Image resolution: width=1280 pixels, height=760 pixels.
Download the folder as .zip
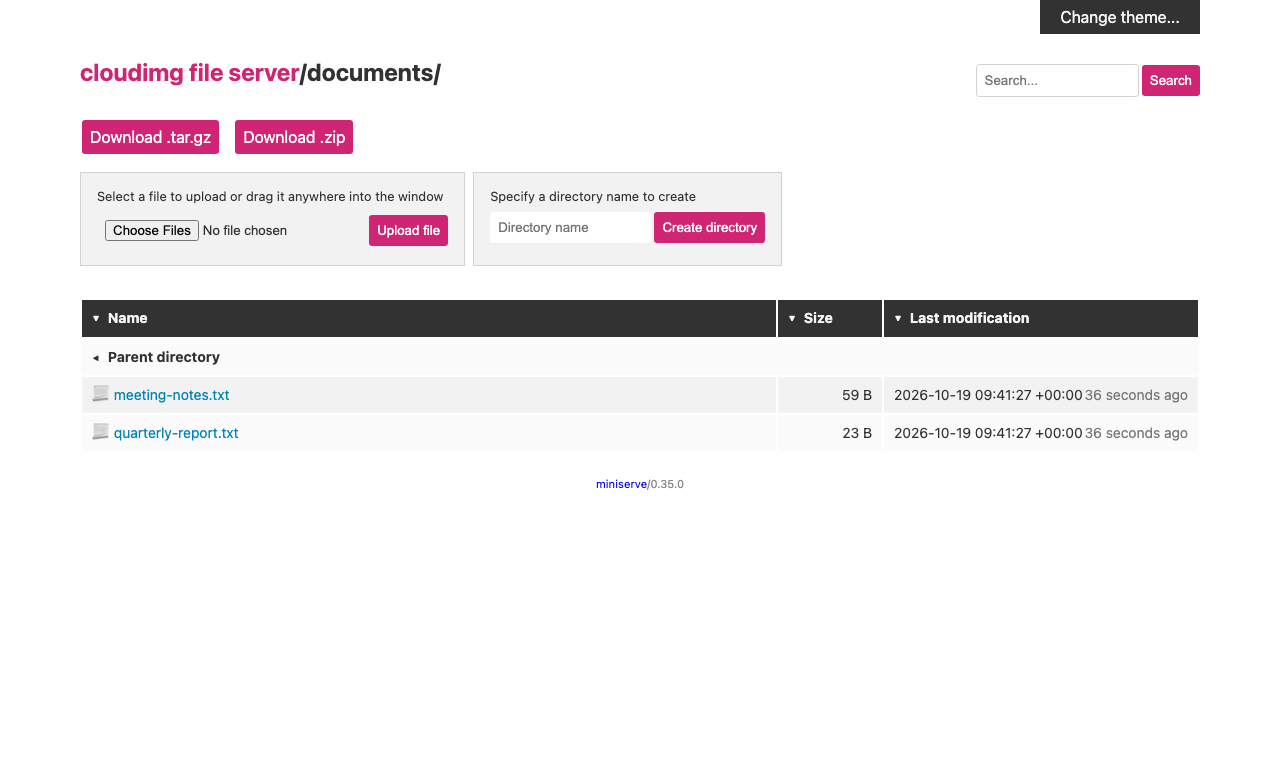click(294, 137)
